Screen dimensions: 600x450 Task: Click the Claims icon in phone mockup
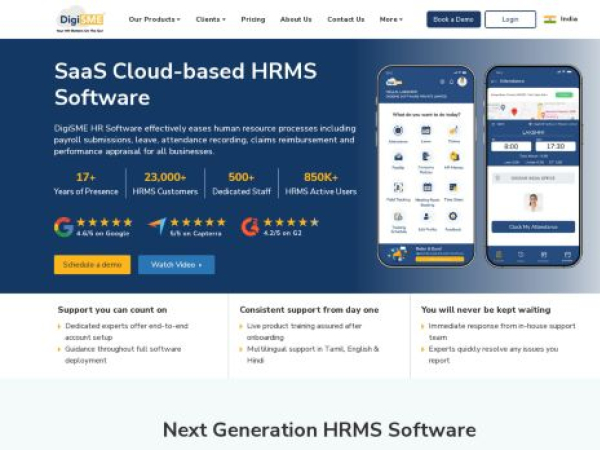click(453, 130)
